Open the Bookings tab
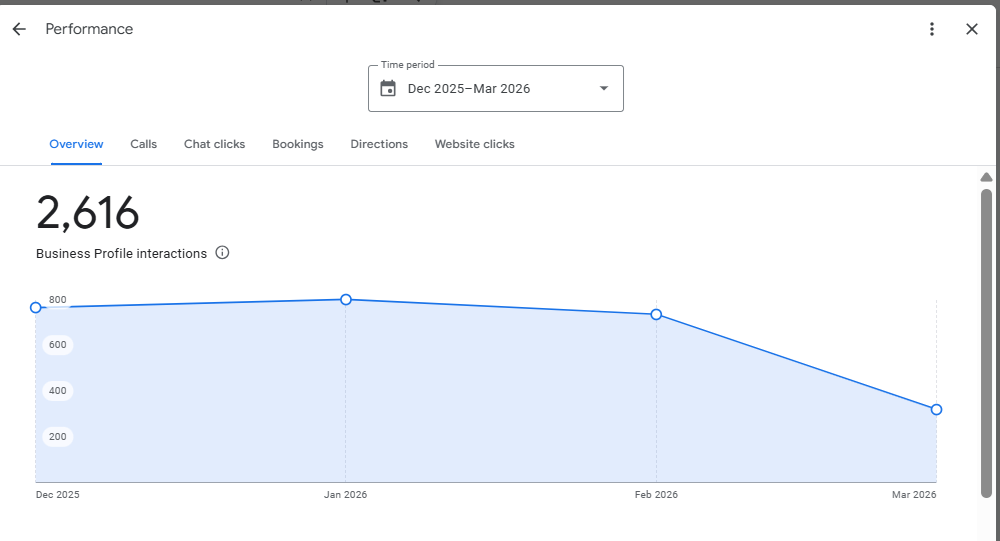This screenshot has height=541, width=1000. click(298, 144)
